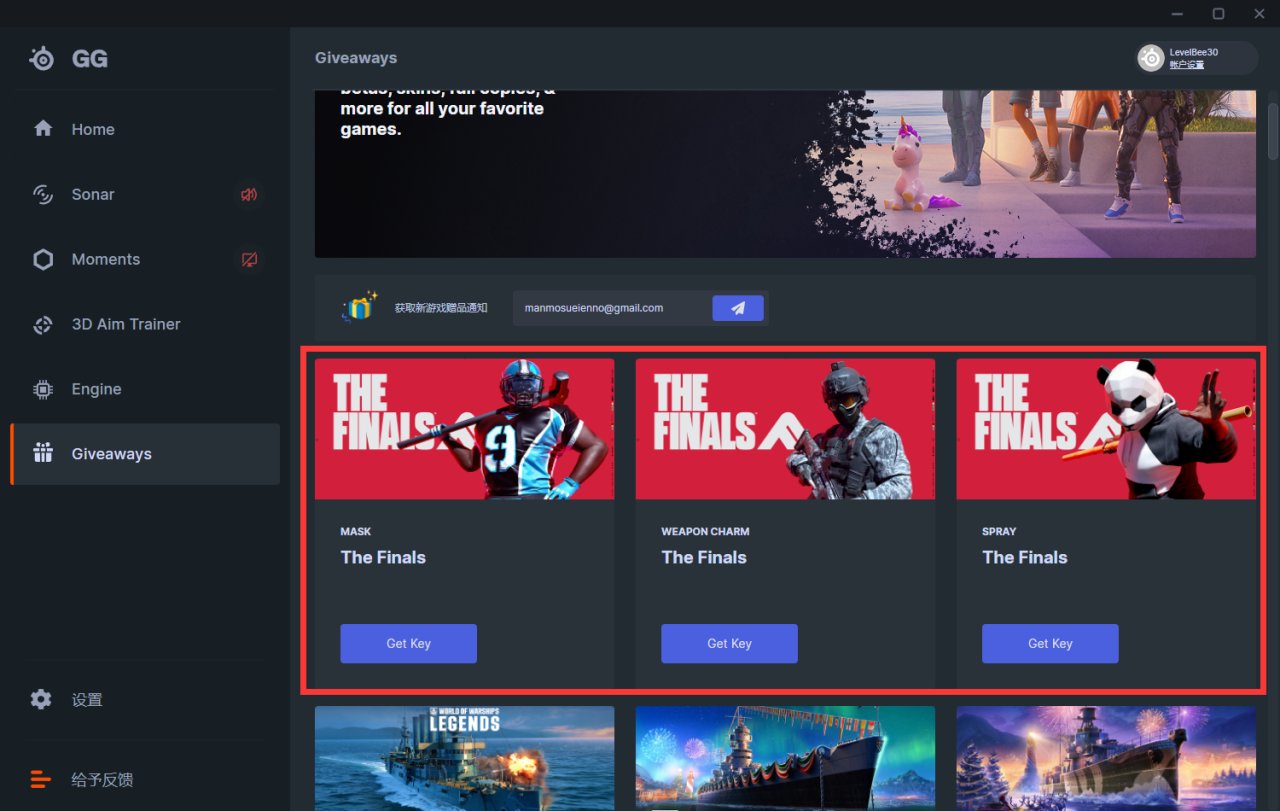
Task: Click the red screen-off badge beside Moments
Action: (x=249, y=259)
